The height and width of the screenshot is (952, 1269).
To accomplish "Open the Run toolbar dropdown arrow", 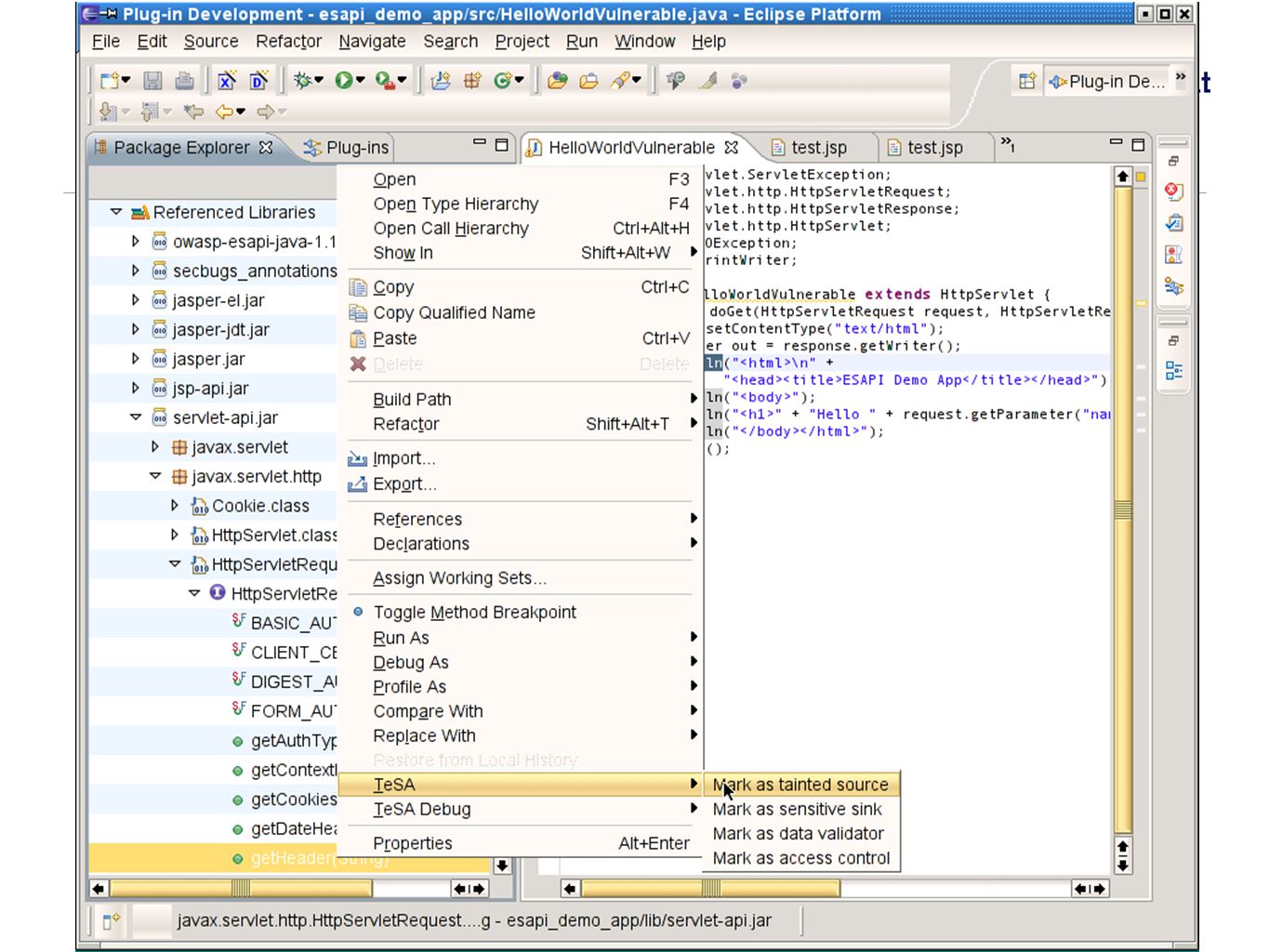I will coord(361,81).
